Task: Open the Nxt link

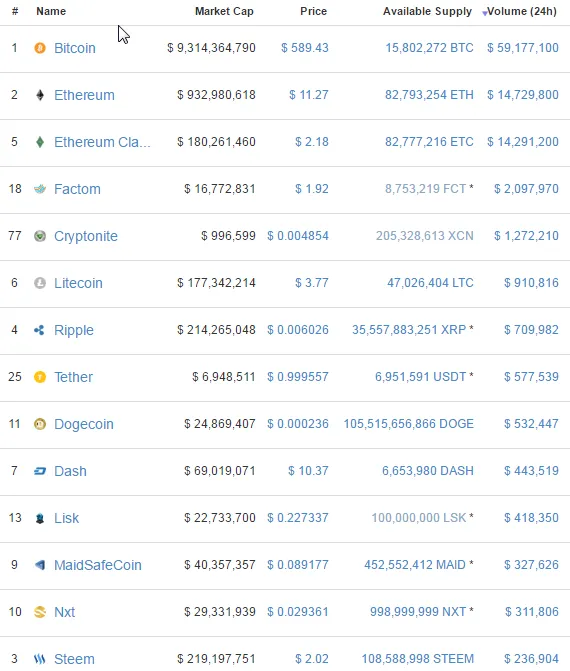Action: click(64, 612)
